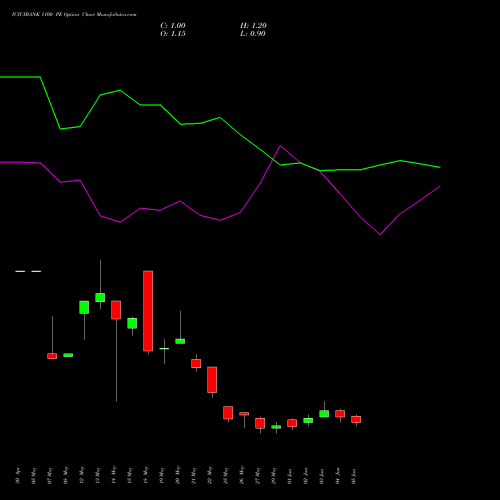
Task: Select the close value 'C: 1.00'
Action: (173, 26)
